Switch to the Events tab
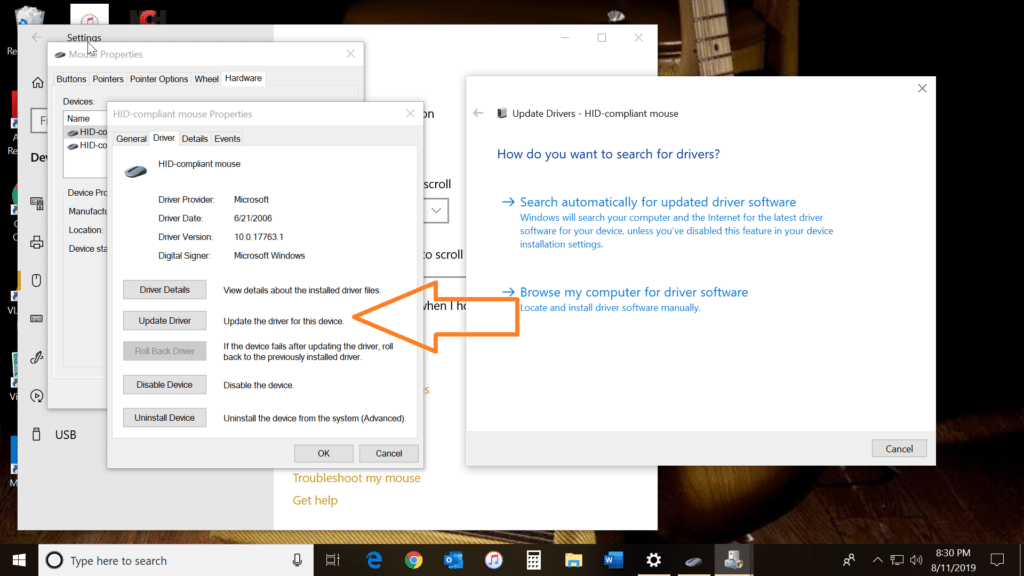Screen dimensions: 1024x576 [x=227, y=138]
